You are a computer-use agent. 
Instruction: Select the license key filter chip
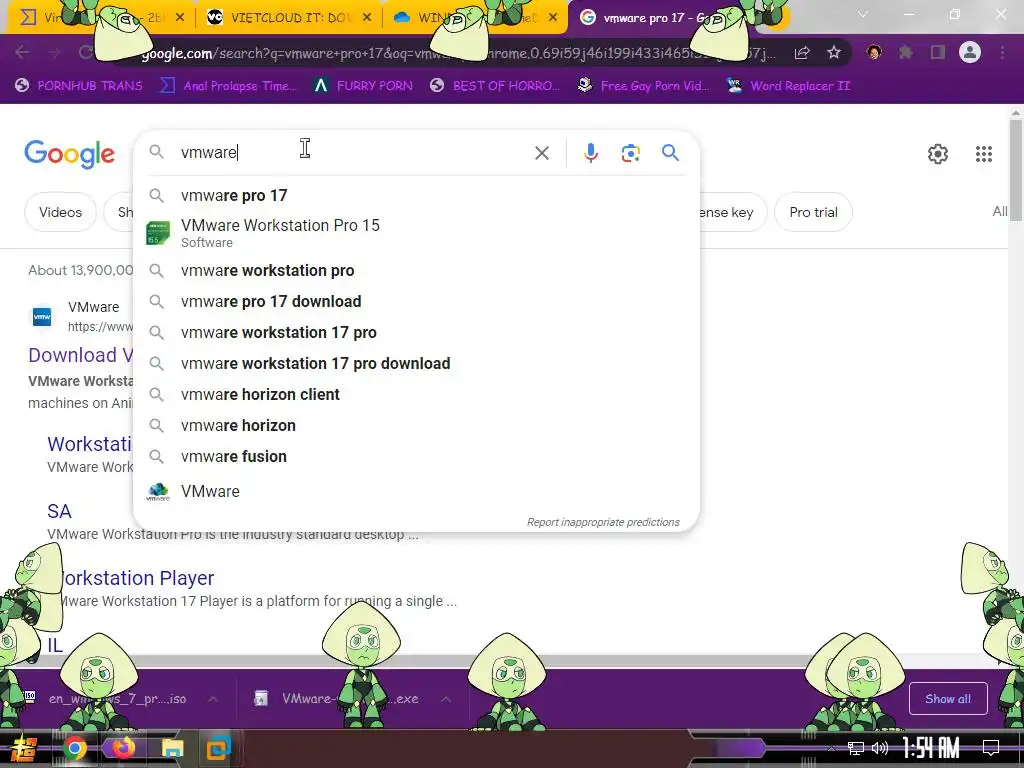point(733,212)
